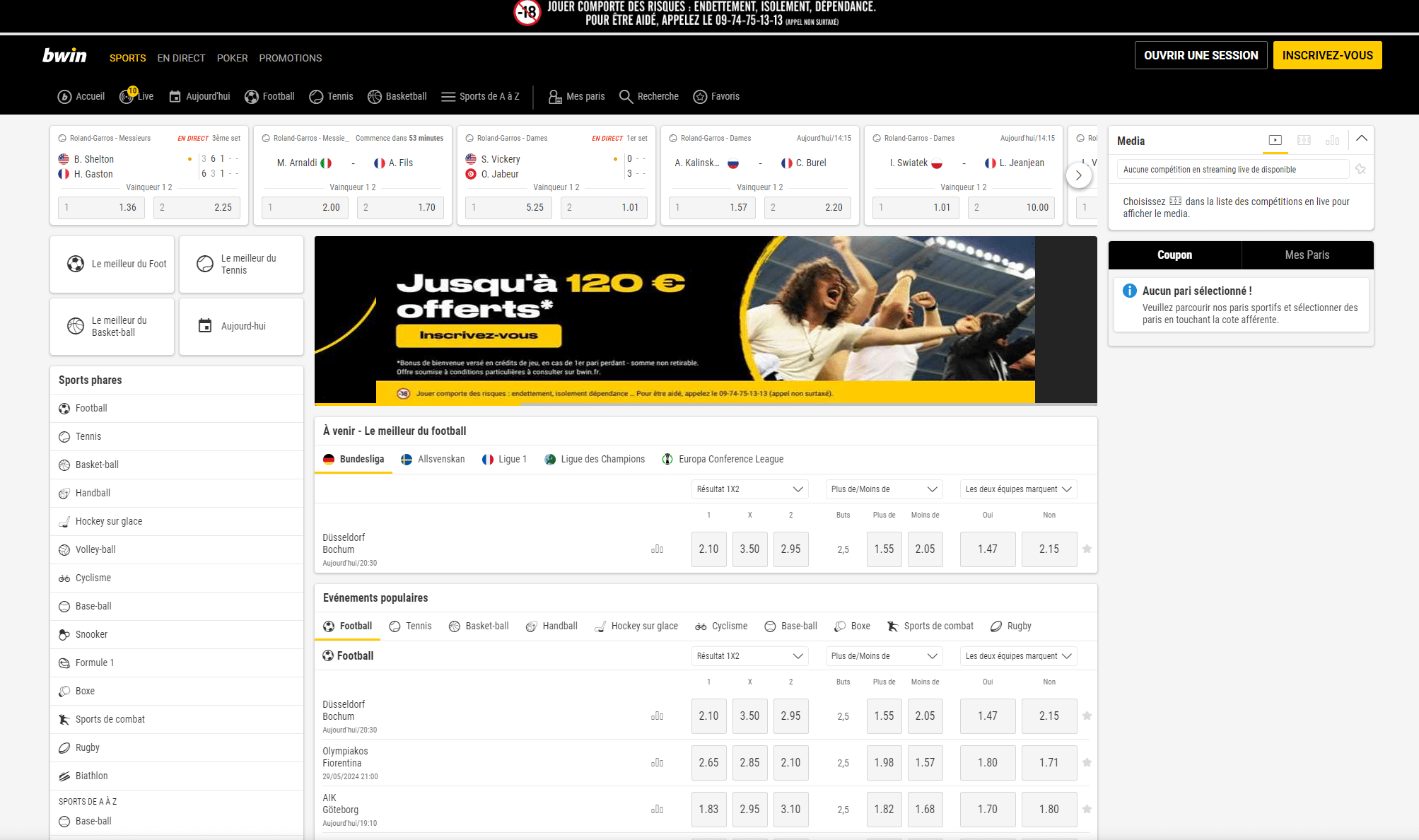The width and height of the screenshot is (1419, 840).
Task: Click INSCRIVEZ-VOUS header button
Action: [x=1327, y=55]
